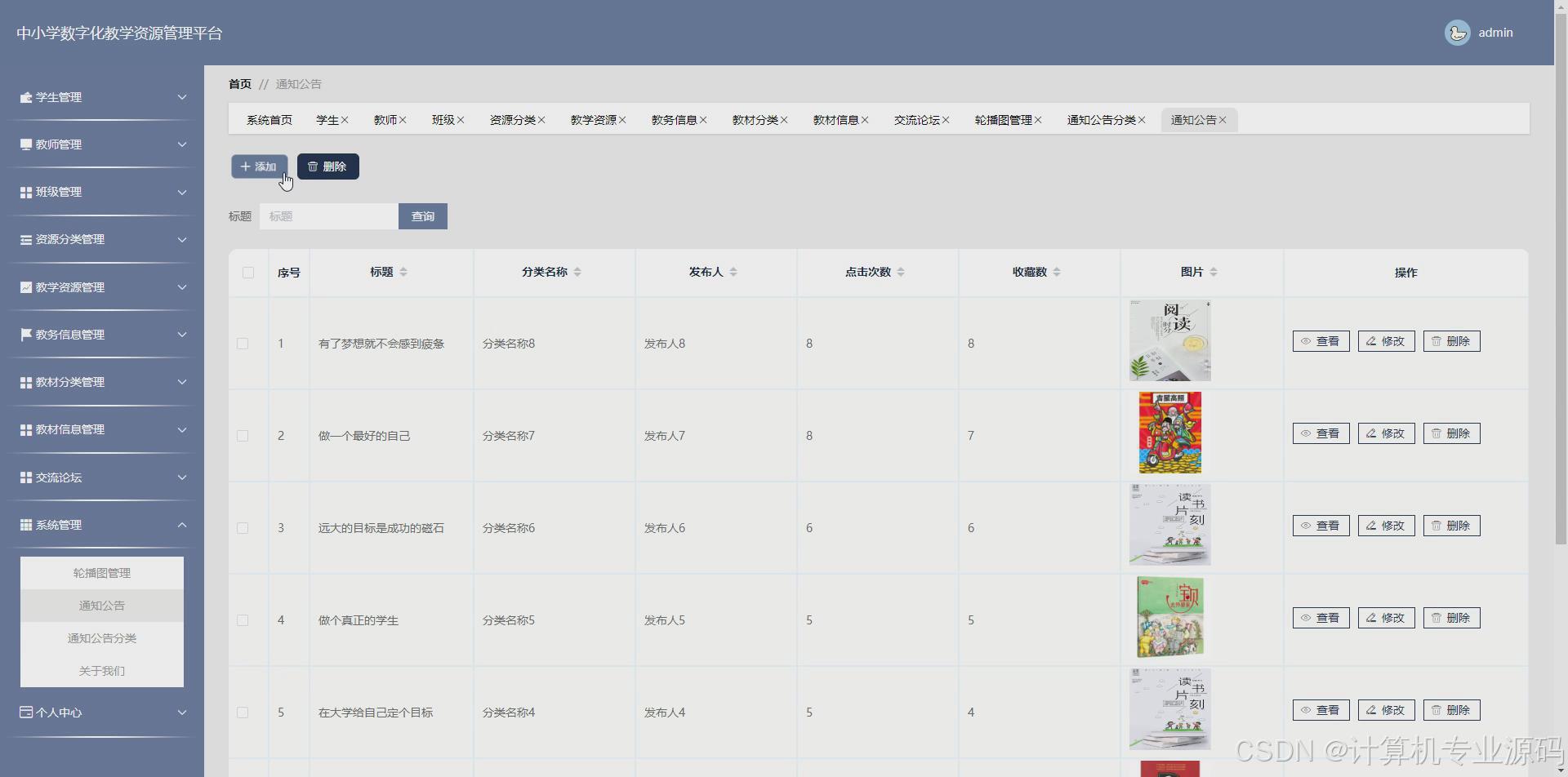This screenshot has width=1568, height=777.
Task: Sort by 发布人 column arrows
Action: [733, 272]
